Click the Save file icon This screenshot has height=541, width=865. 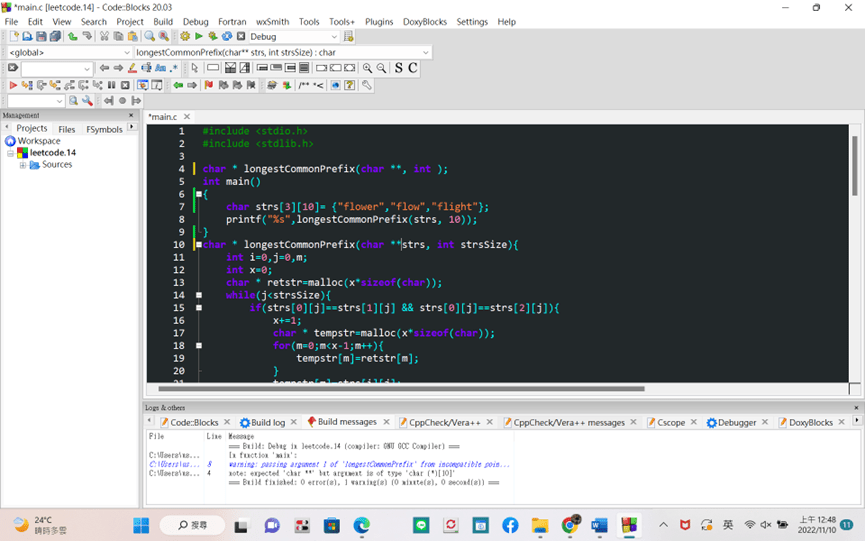[x=41, y=37]
